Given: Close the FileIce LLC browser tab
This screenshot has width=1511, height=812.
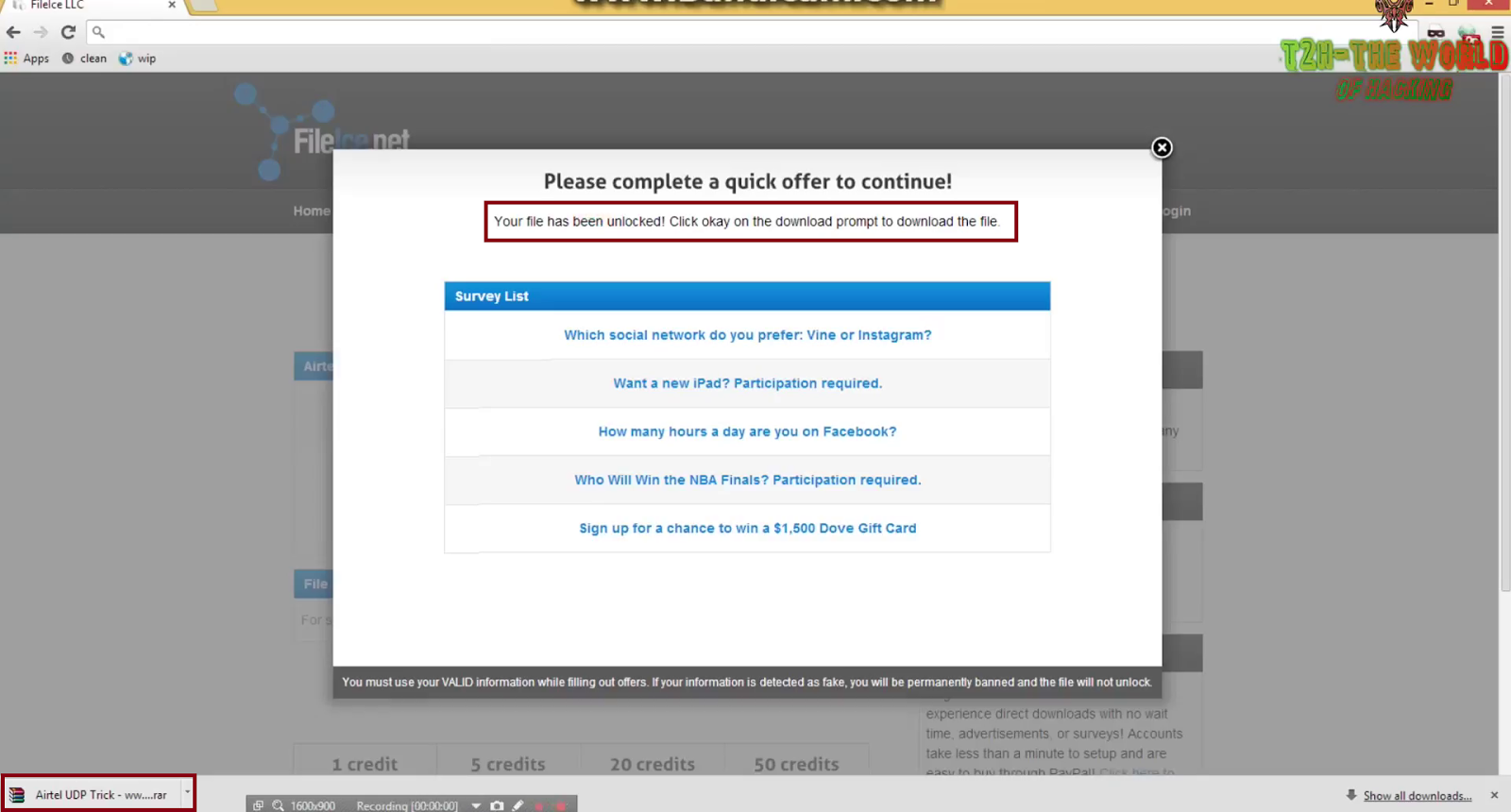Looking at the screenshot, I should click(x=172, y=5).
